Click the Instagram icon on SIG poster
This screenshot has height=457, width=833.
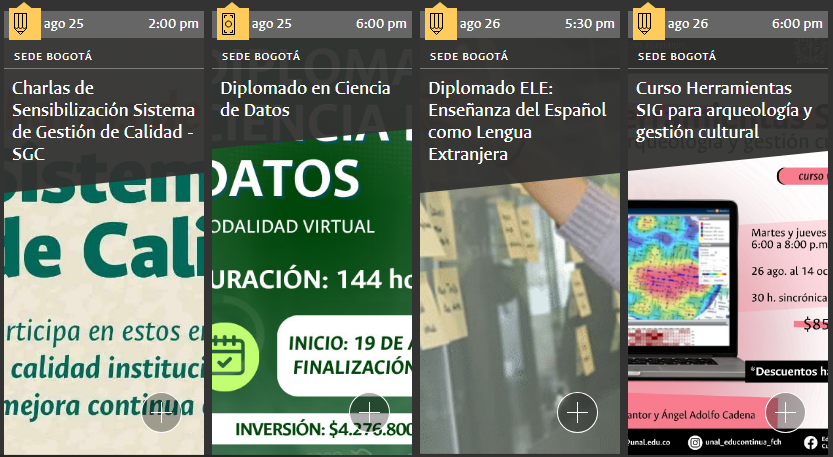click(x=695, y=442)
